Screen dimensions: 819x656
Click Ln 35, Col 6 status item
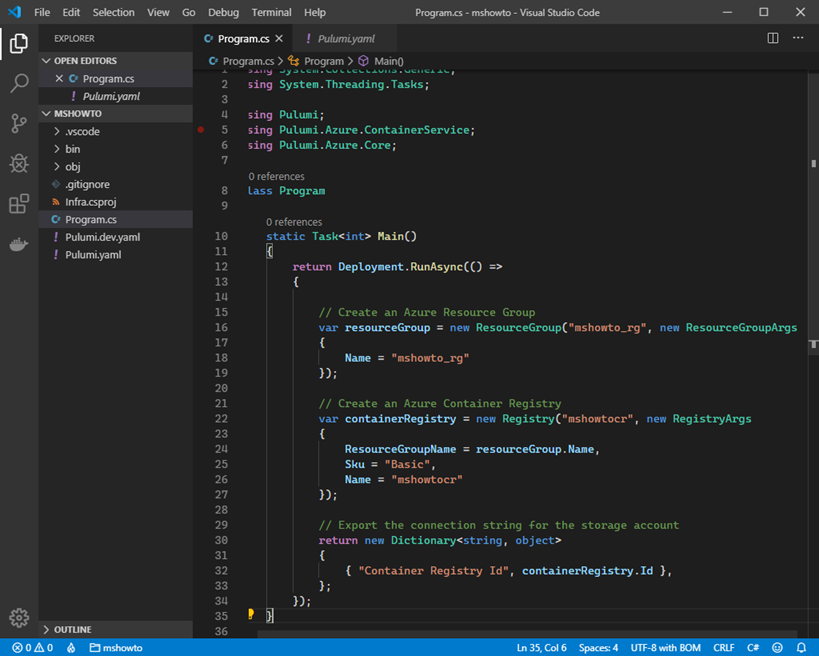click(541, 648)
